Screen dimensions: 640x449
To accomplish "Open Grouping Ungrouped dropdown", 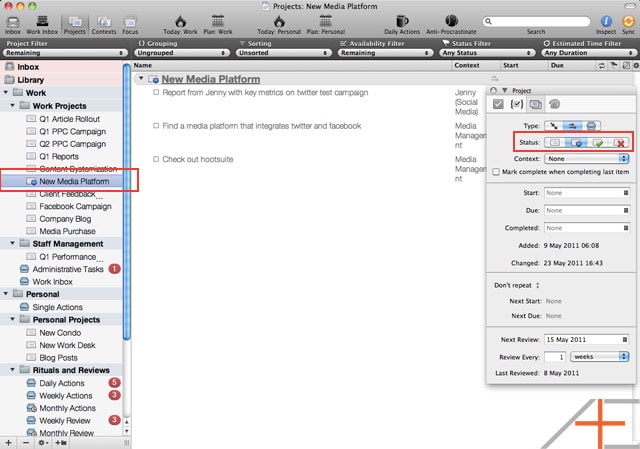I will click(181, 53).
